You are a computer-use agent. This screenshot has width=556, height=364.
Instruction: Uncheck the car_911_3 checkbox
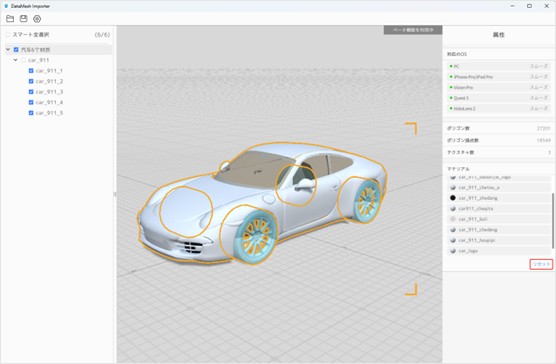pyautogui.click(x=31, y=92)
